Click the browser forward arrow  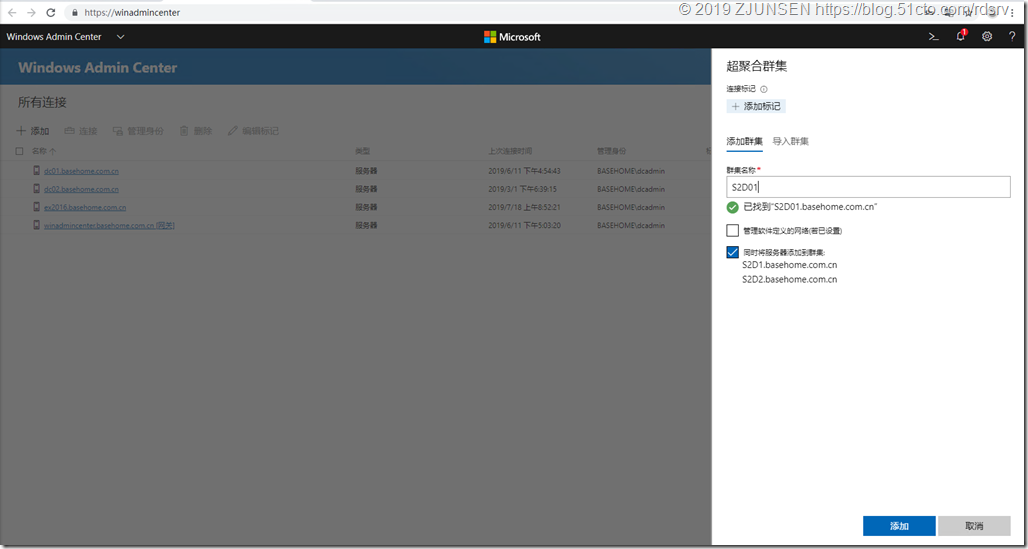point(31,12)
